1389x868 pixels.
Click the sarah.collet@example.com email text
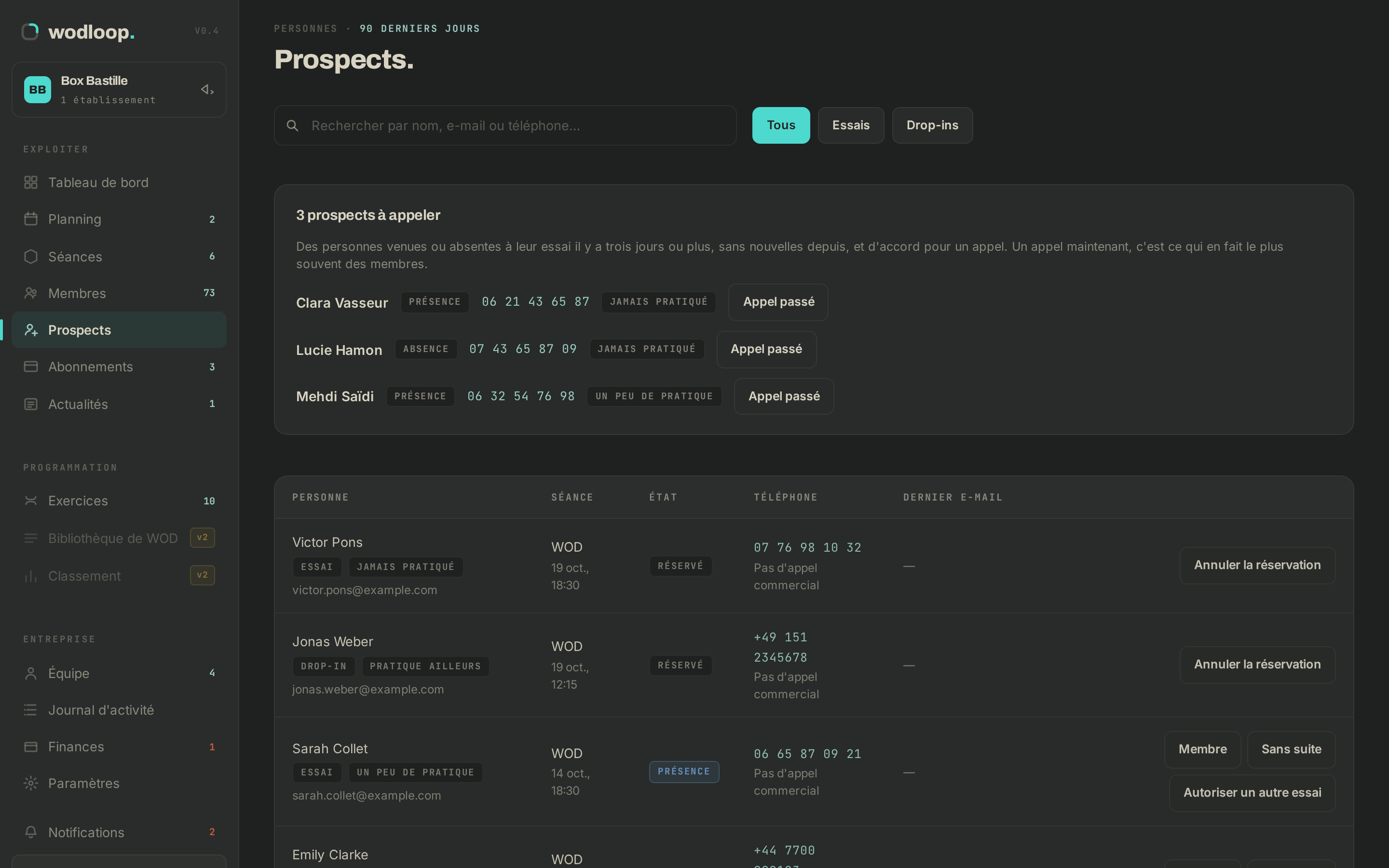[366, 796]
